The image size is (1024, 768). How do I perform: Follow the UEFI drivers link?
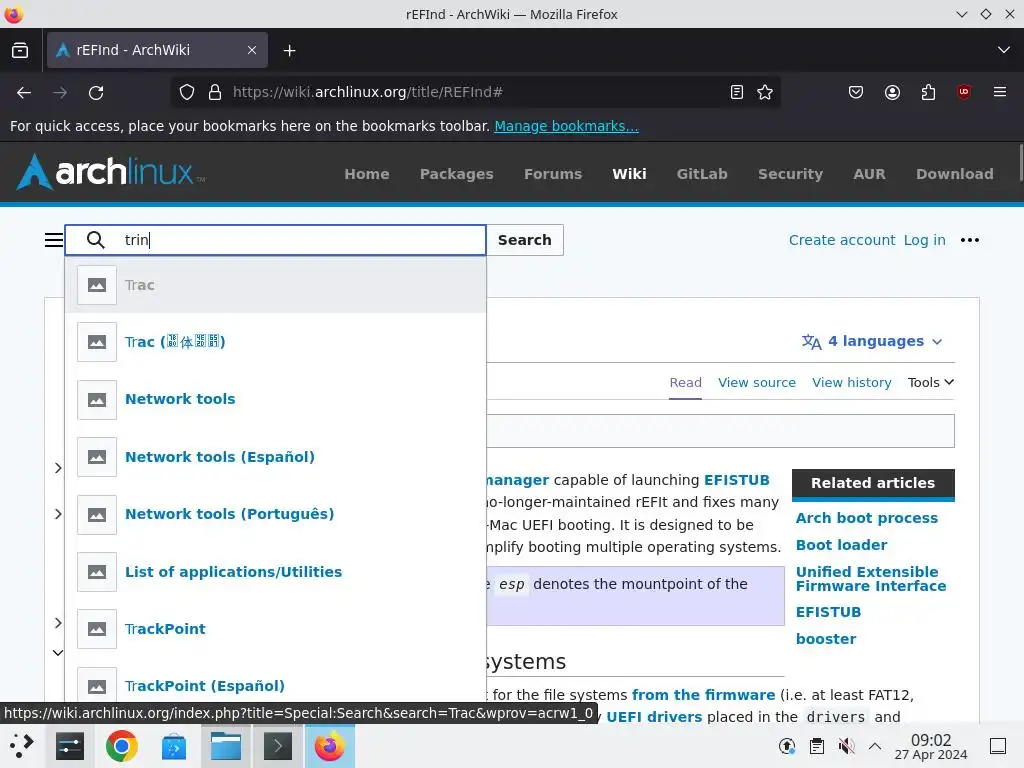pos(654,717)
